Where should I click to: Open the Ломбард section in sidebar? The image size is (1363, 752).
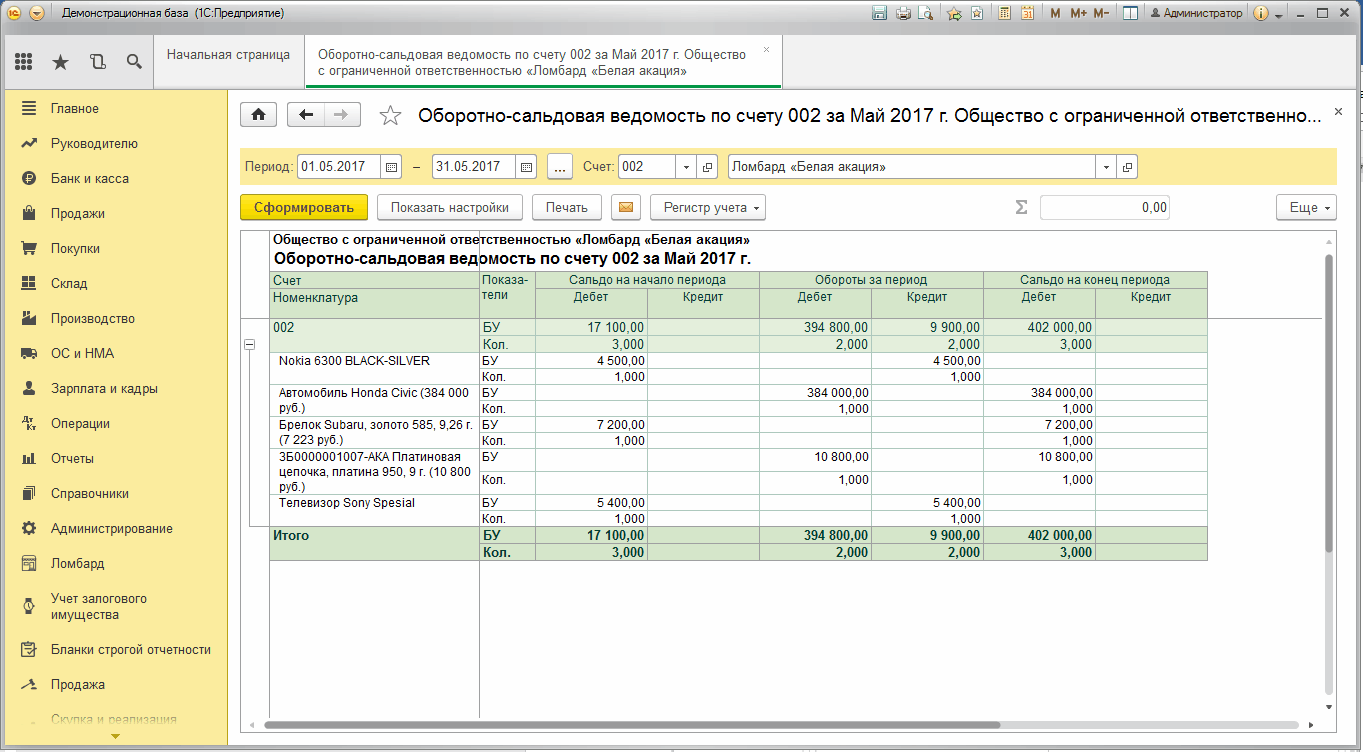[x=78, y=564]
